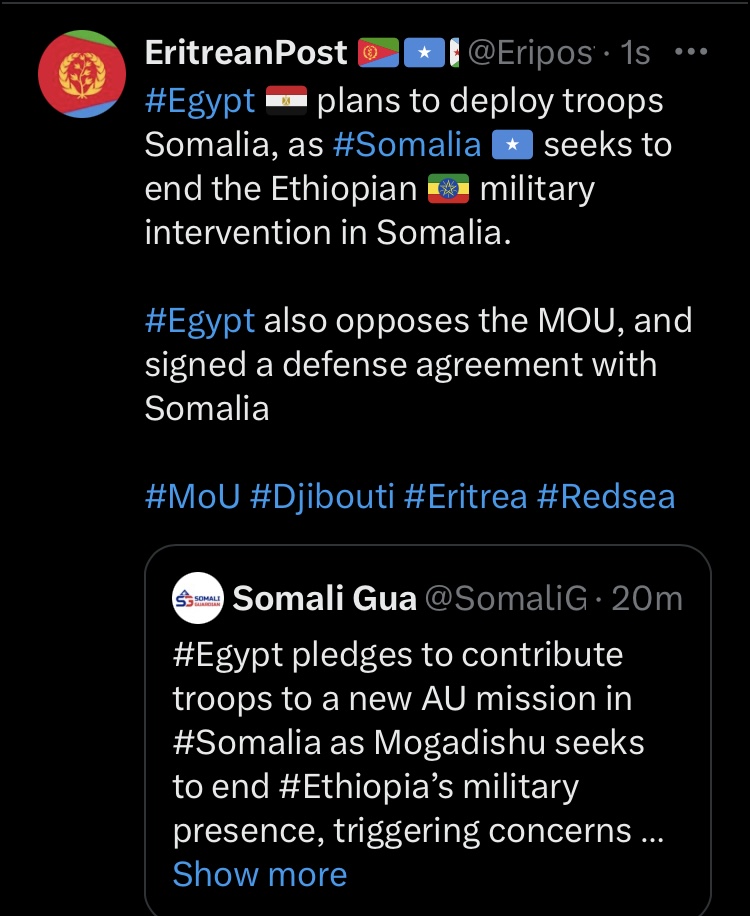
Task: Open the second #Egypt hashtag
Action: [x=200, y=321]
